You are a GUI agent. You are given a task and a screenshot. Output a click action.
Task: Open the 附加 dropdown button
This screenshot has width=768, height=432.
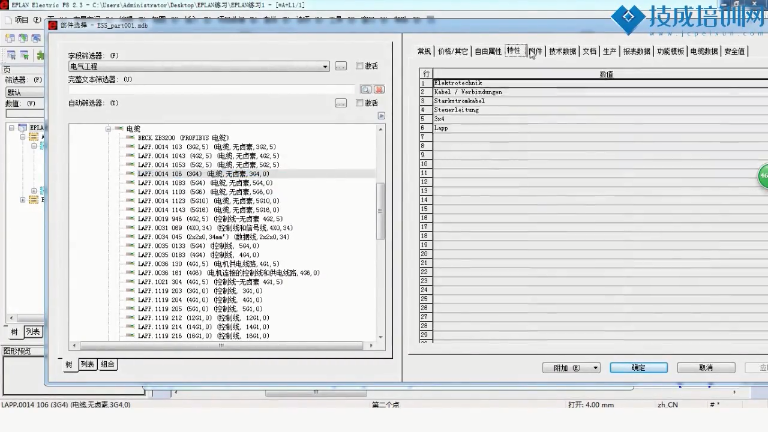(571, 368)
